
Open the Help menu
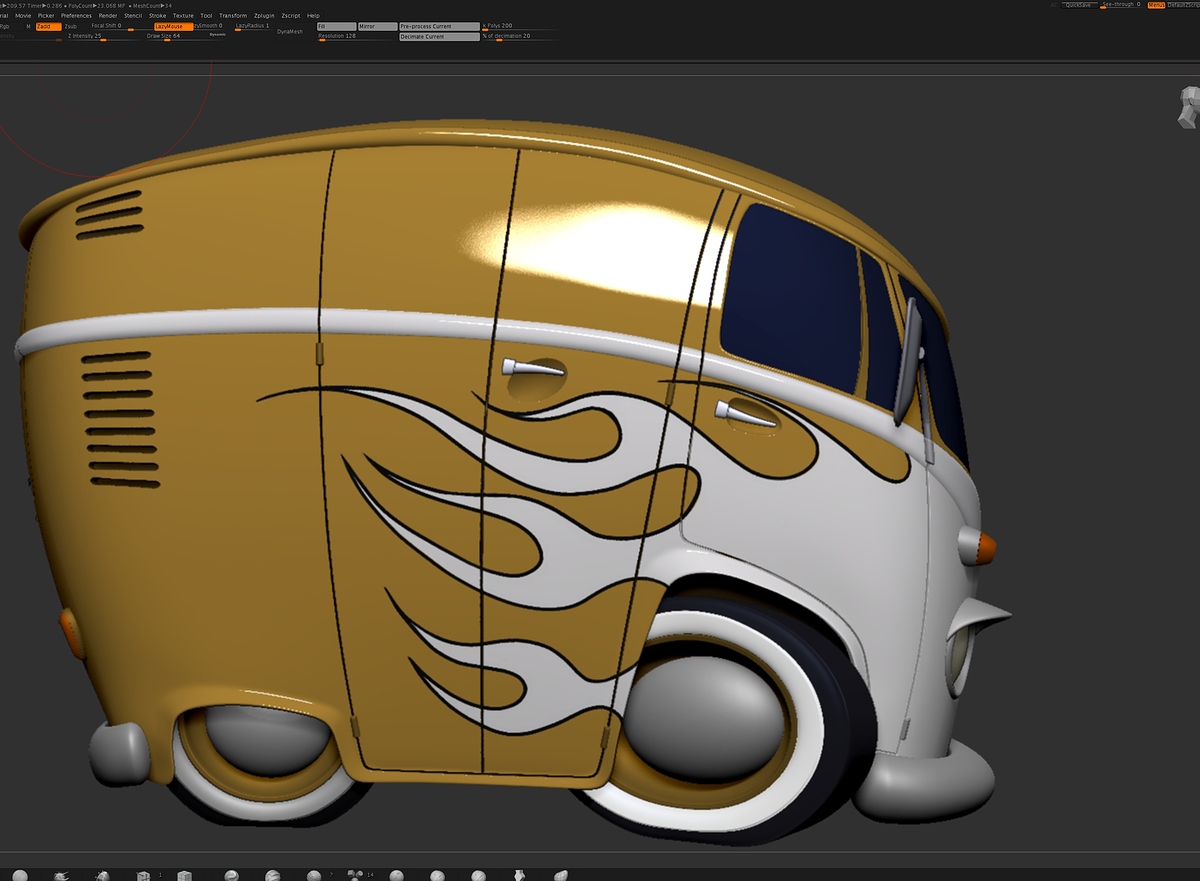[x=313, y=16]
